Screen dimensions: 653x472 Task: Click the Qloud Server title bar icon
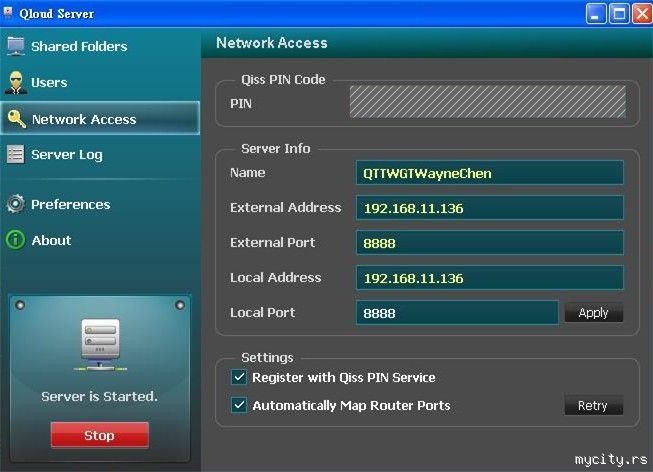coord(10,13)
